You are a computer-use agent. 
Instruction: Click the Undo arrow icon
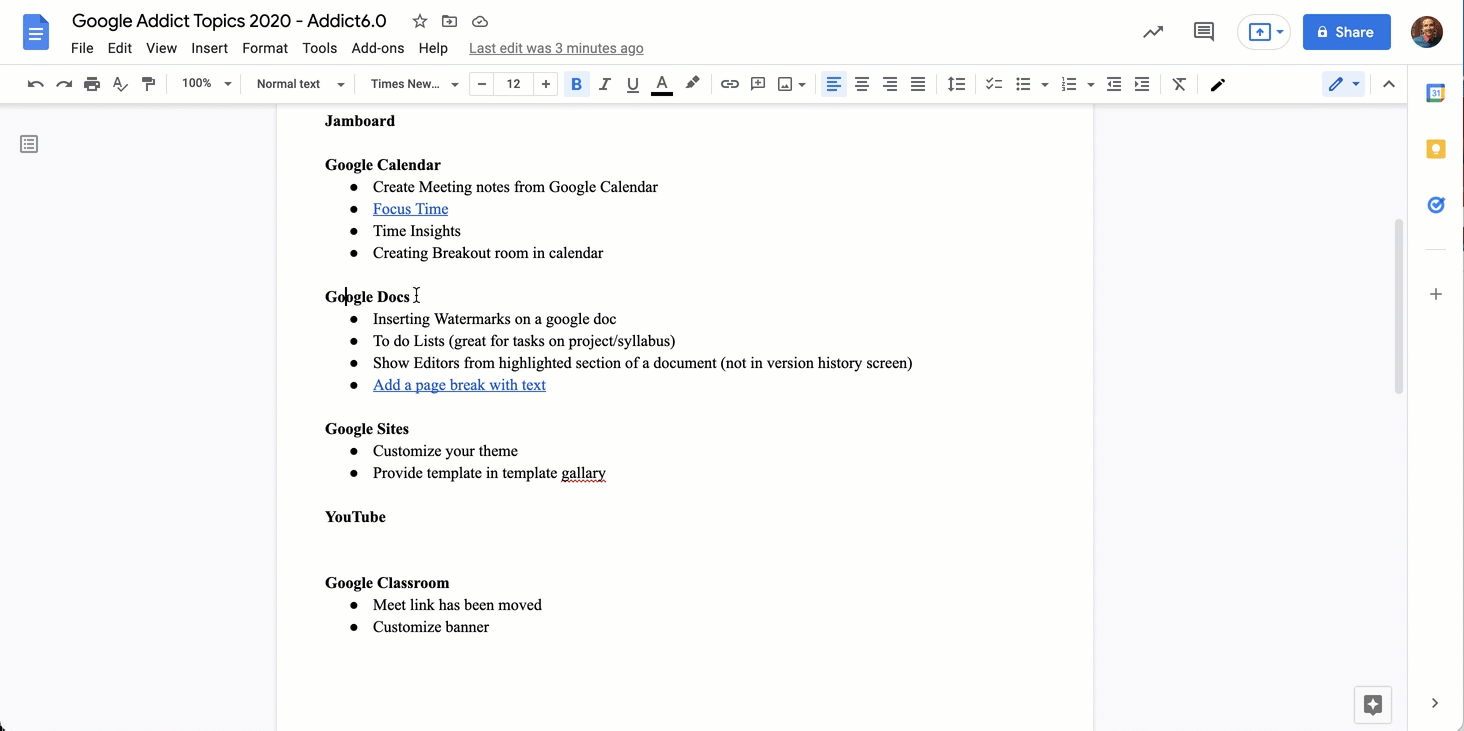36,84
